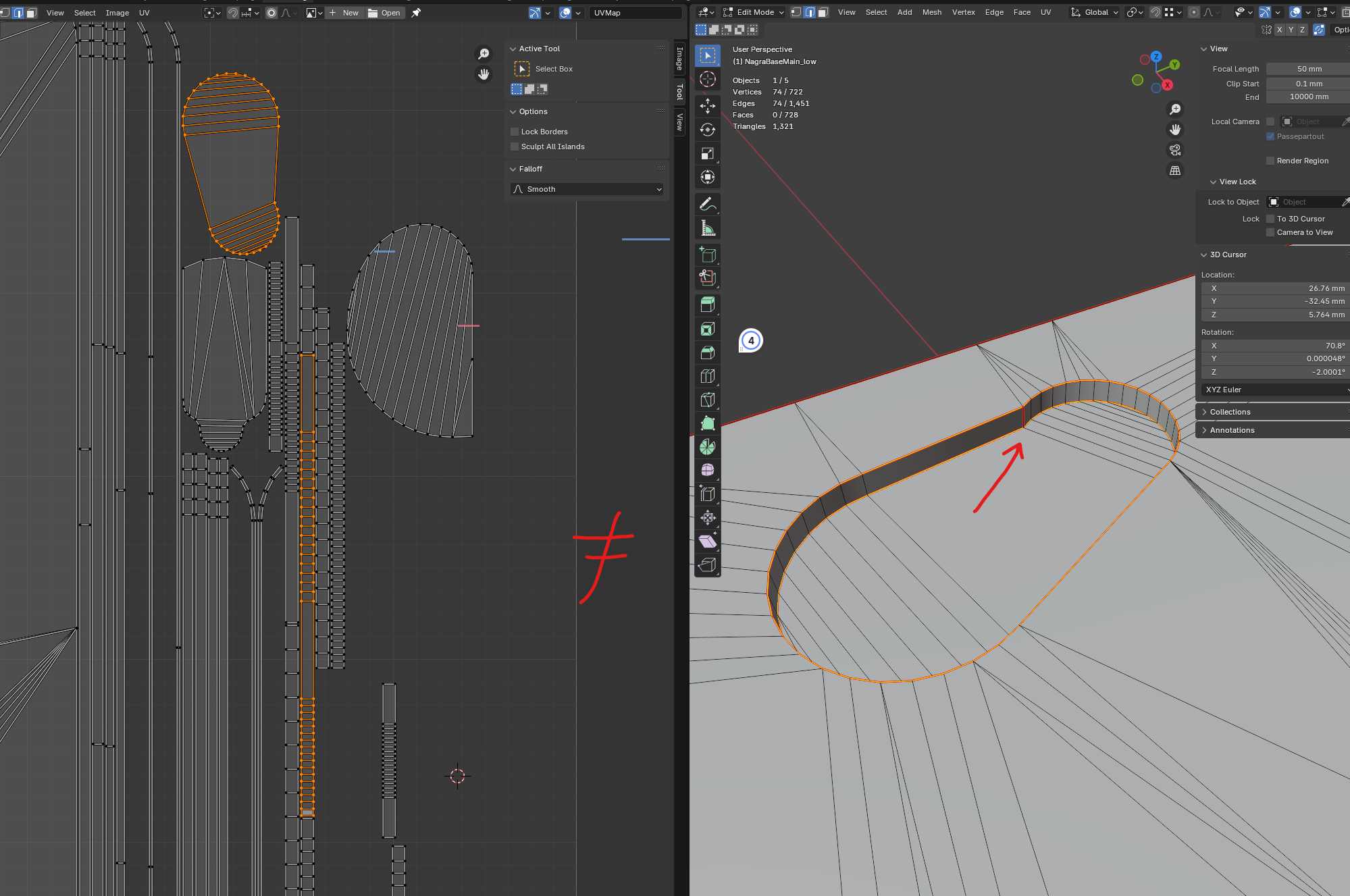Activate the Move tool

tap(707, 106)
